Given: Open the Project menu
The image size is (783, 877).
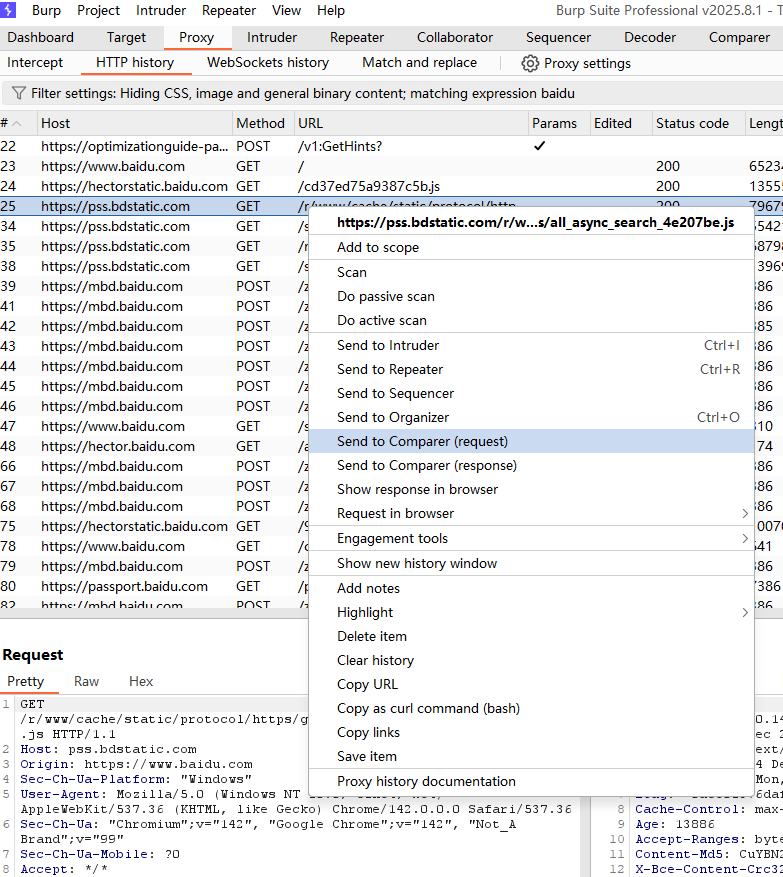Looking at the screenshot, I should pyautogui.click(x=98, y=11).
